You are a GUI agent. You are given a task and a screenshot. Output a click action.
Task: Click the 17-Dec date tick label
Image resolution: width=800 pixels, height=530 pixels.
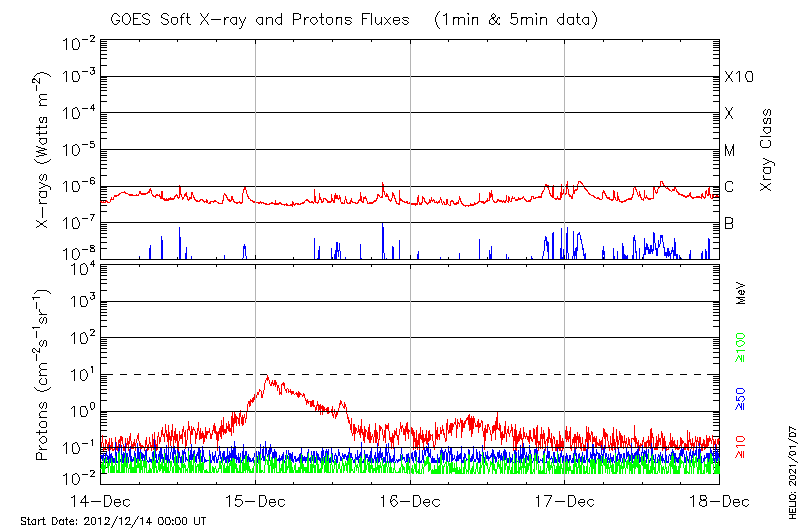click(x=564, y=501)
